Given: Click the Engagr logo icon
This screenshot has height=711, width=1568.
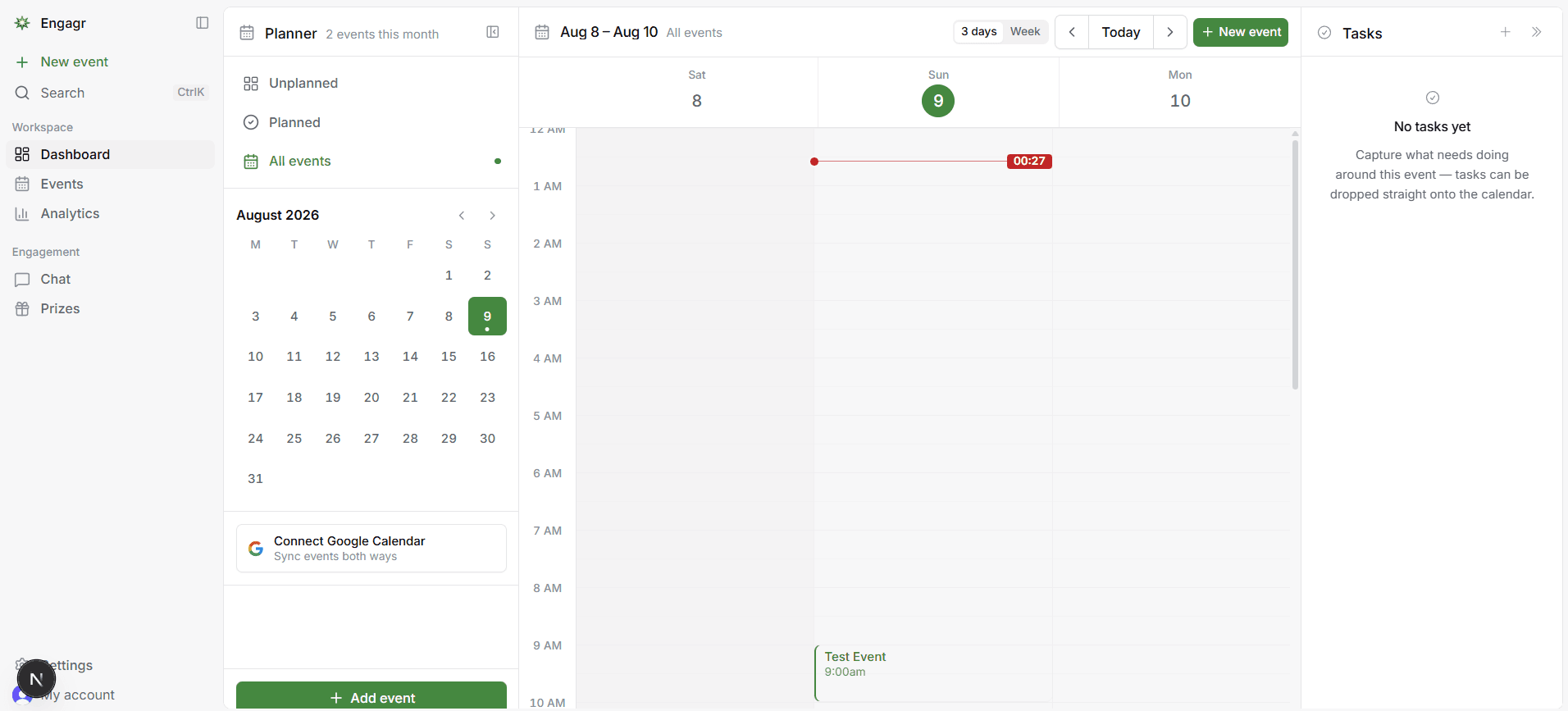Looking at the screenshot, I should click(x=22, y=23).
